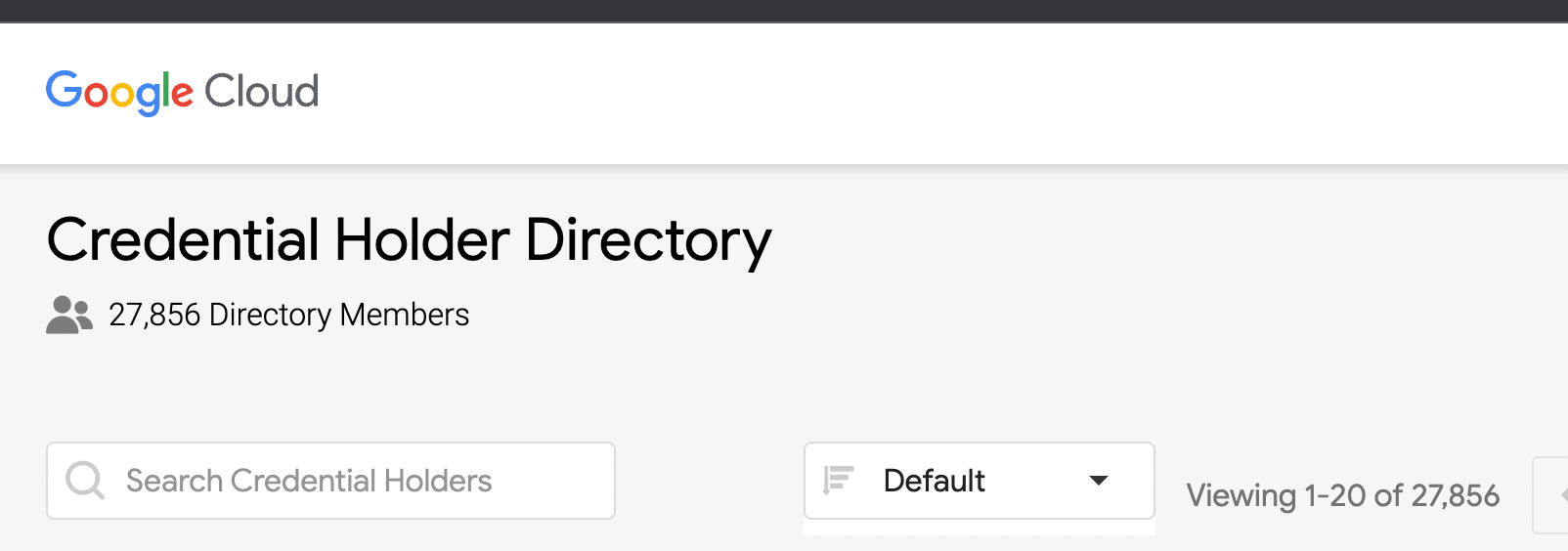This screenshot has width=1568, height=551.
Task: Click the colorful Google wordmark
Action: coord(120,93)
